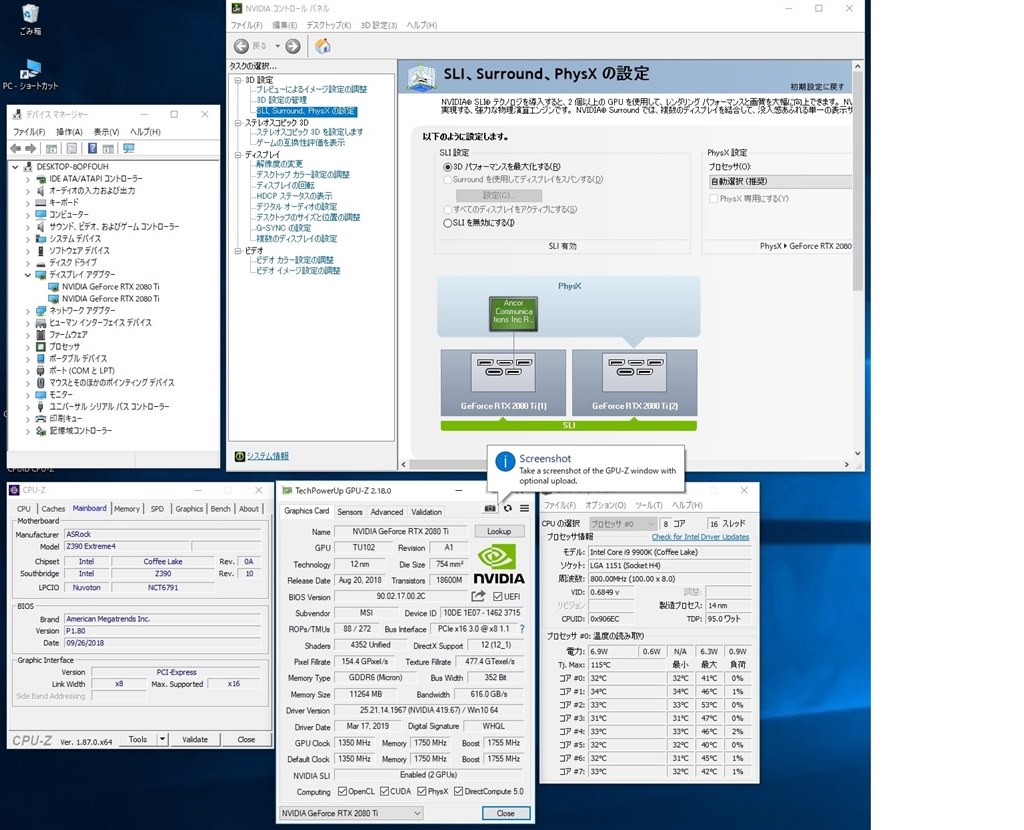The width and height of the screenshot is (1024, 830).
Task: Switch to the Graphics tab in CPU-Z
Action: (x=189, y=509)
